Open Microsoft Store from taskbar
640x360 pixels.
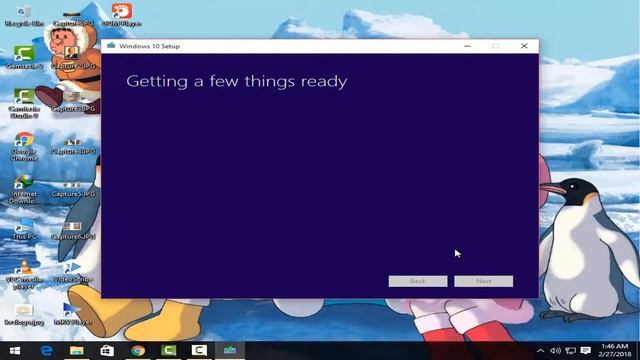pyautogui.click(x=107, y=351)
